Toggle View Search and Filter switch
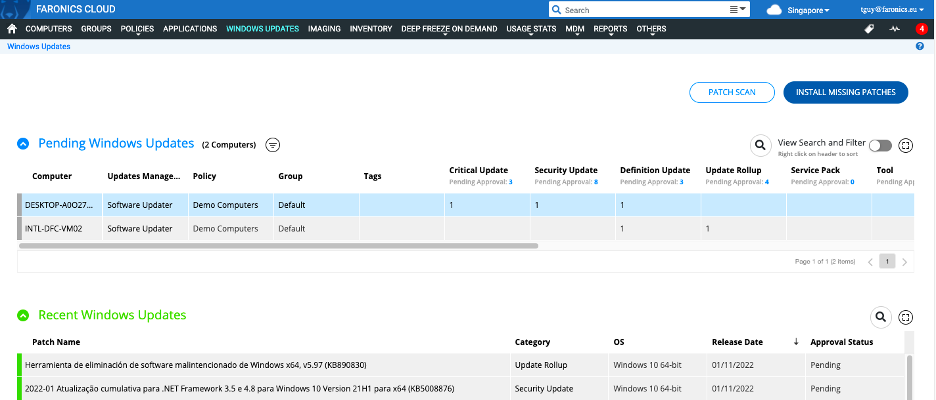The image size is (936, 400). (880, 146)
